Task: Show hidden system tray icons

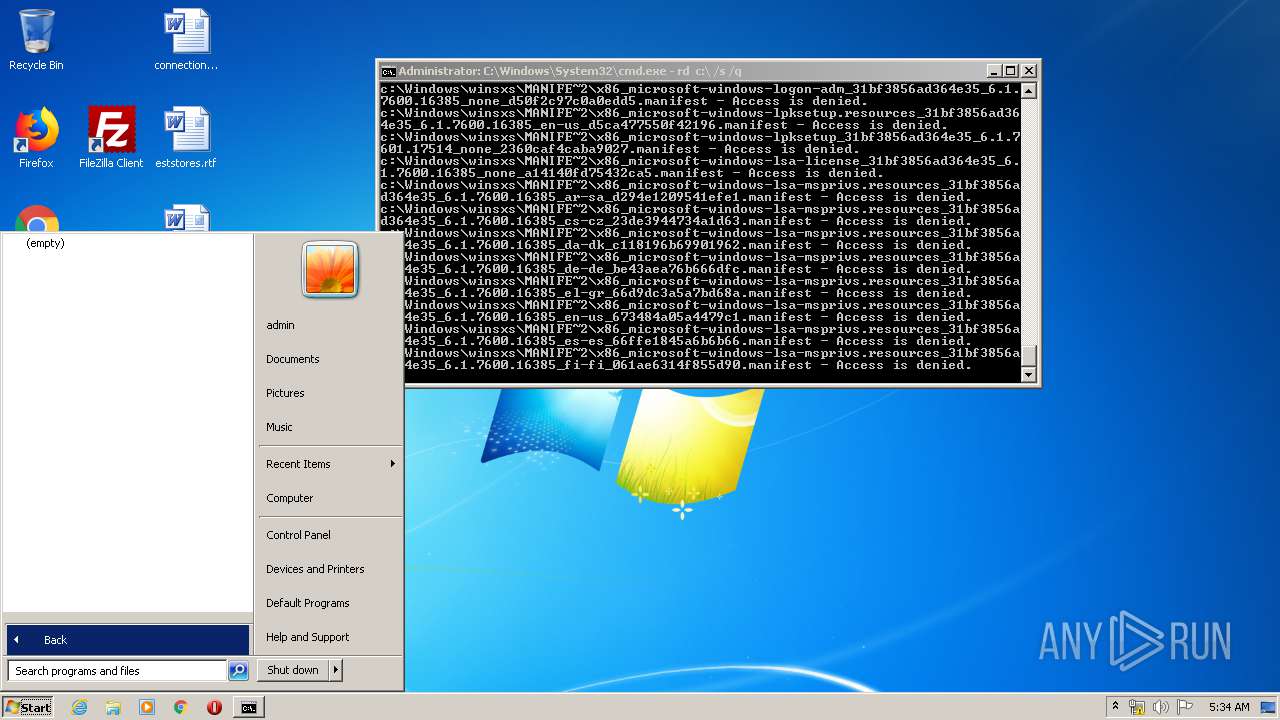Action: pyautogui.click(x=1115, y=707)
